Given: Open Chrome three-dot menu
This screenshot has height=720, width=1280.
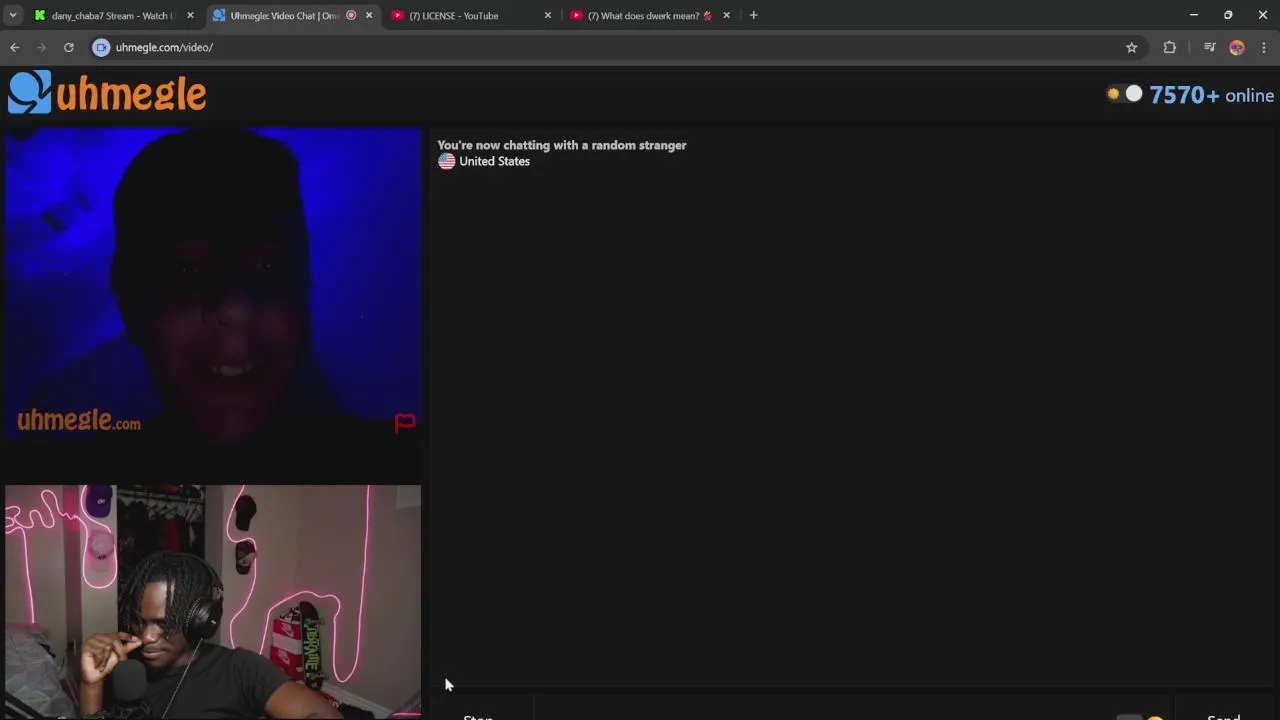Looking at the screenshot, I should [1264, 47].
